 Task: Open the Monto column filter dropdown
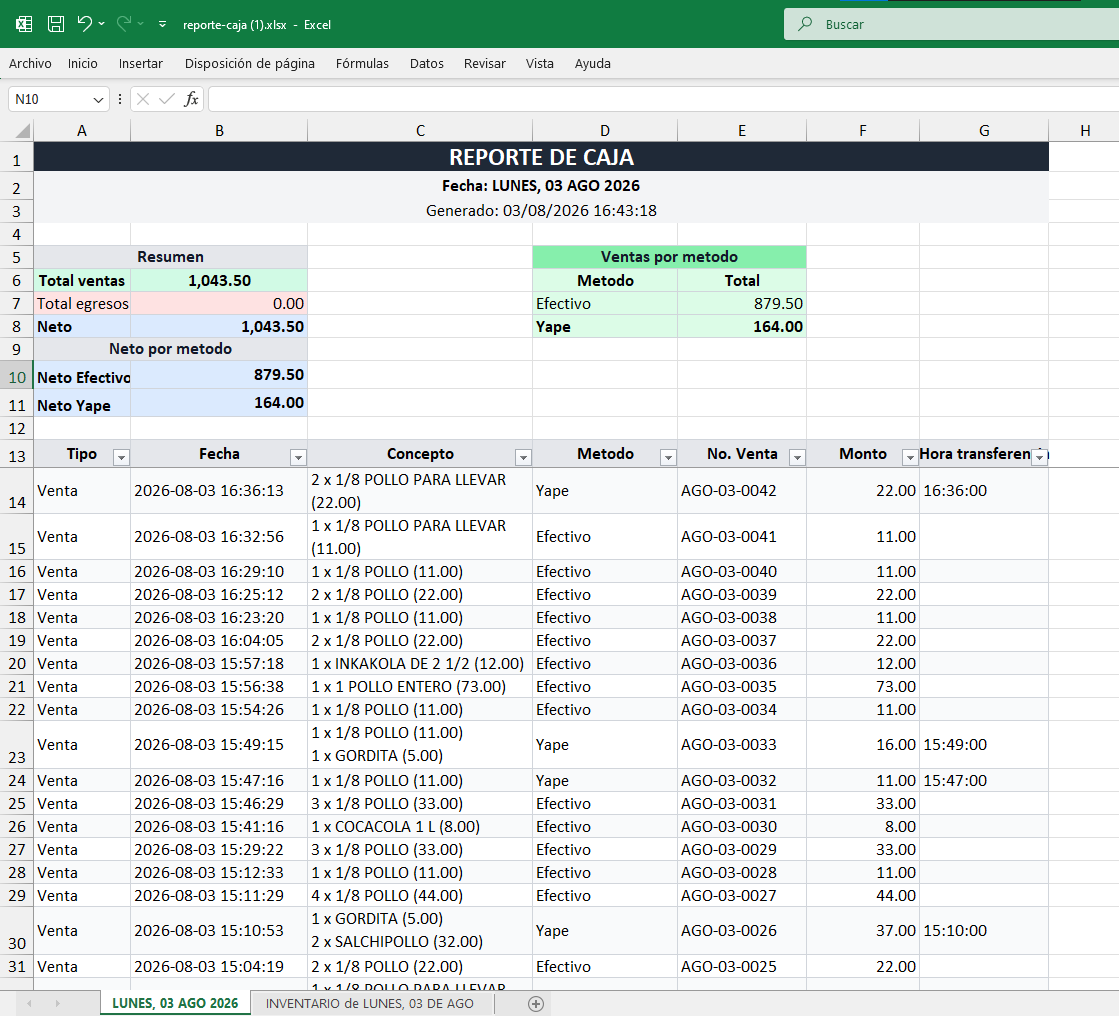pos(910,458)
